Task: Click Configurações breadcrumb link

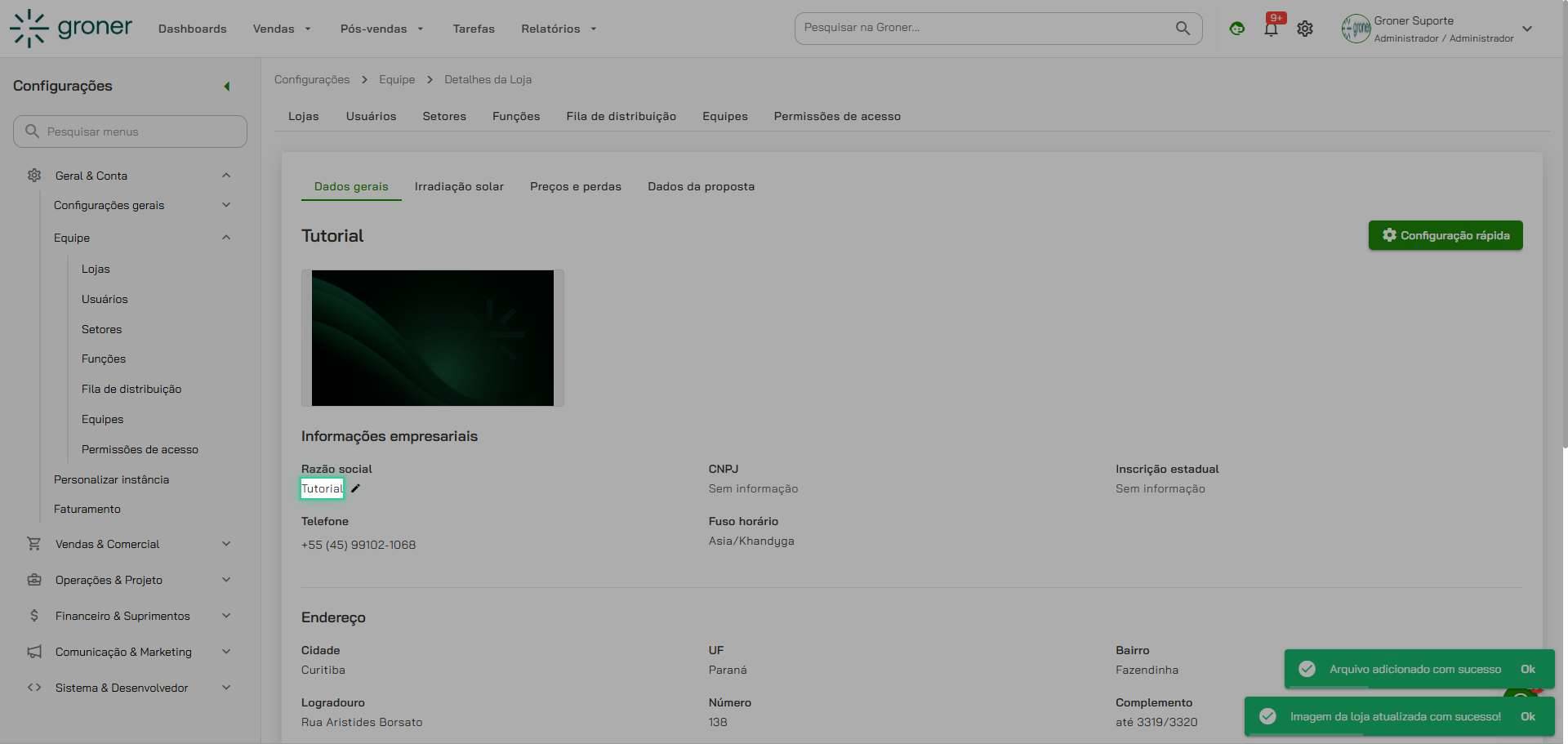Action: click(x=312, y=80)
